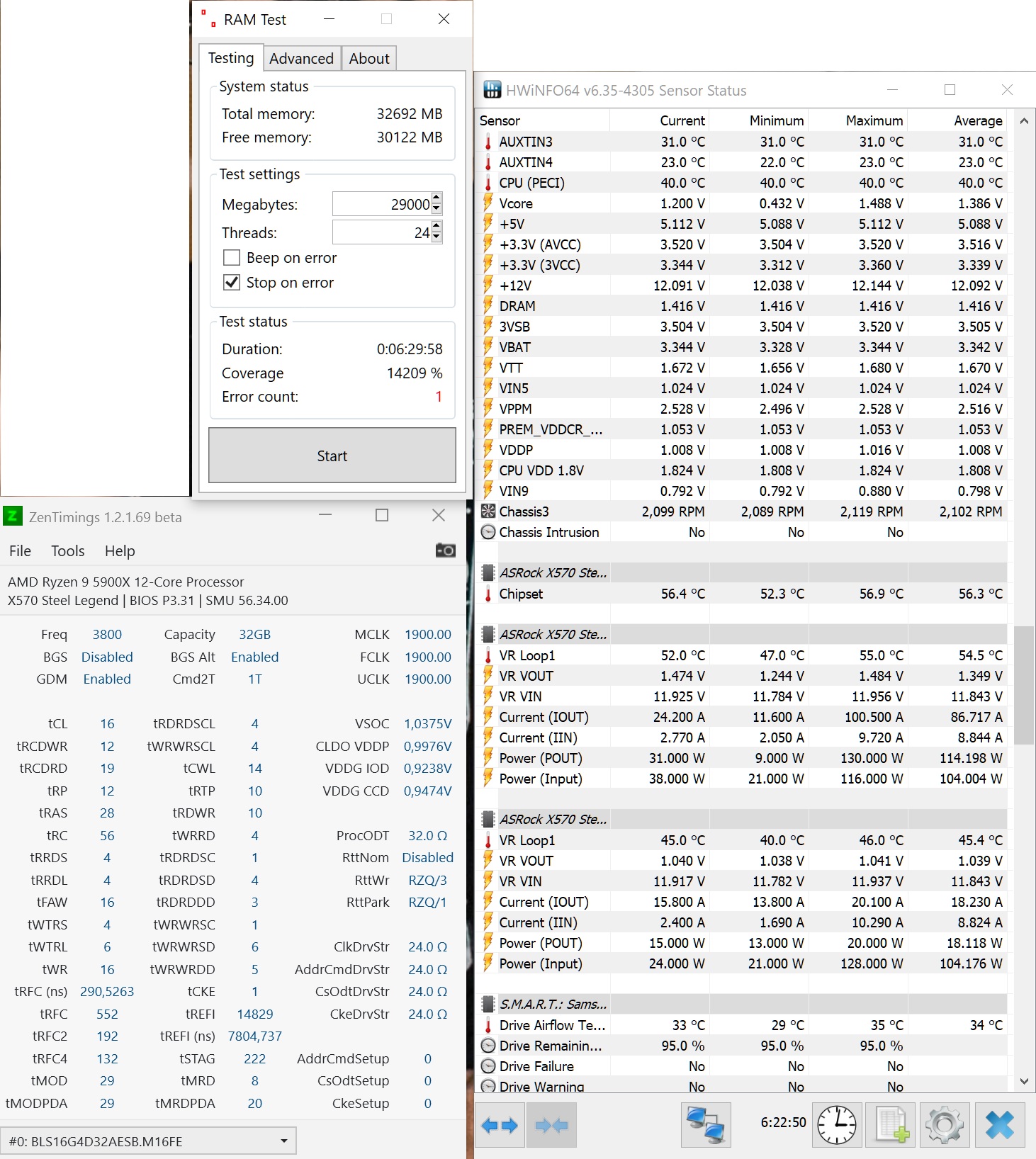The image size is (1036, 1159).
Task: Click expand view arrows icon in HWiNFO
Action: click(500, 1125)
